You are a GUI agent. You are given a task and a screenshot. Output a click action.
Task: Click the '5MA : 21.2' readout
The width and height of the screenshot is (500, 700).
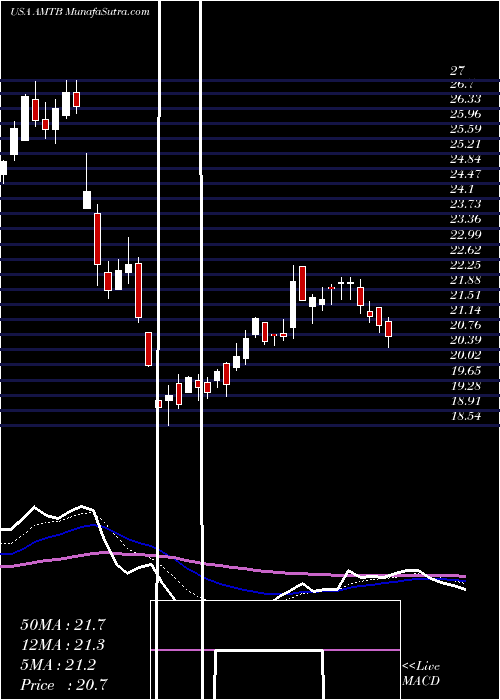(58, 665)
